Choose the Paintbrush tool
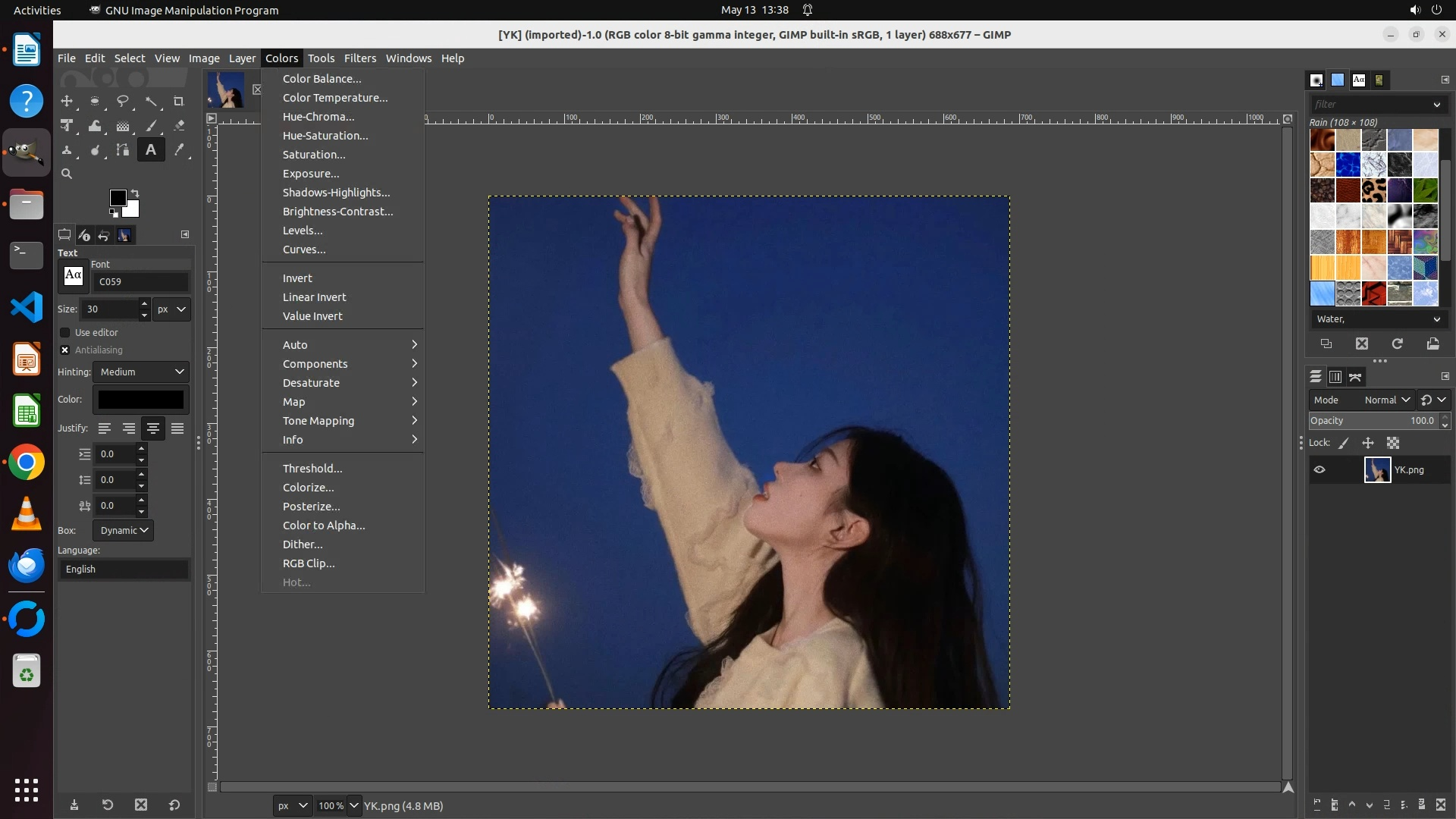The width and height of the screenshot is (1456, 819). pyautogui.click(x=151, y=126)
